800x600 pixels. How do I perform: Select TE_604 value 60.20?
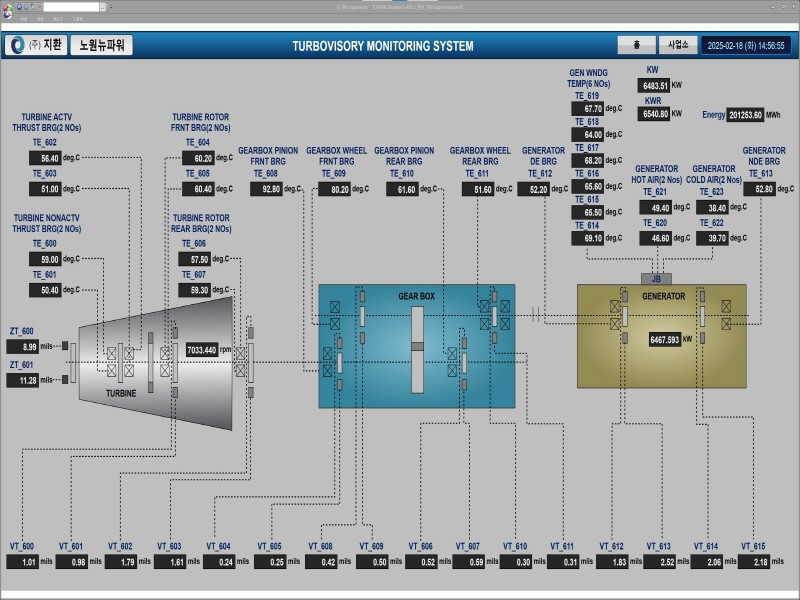pos(198,158)
